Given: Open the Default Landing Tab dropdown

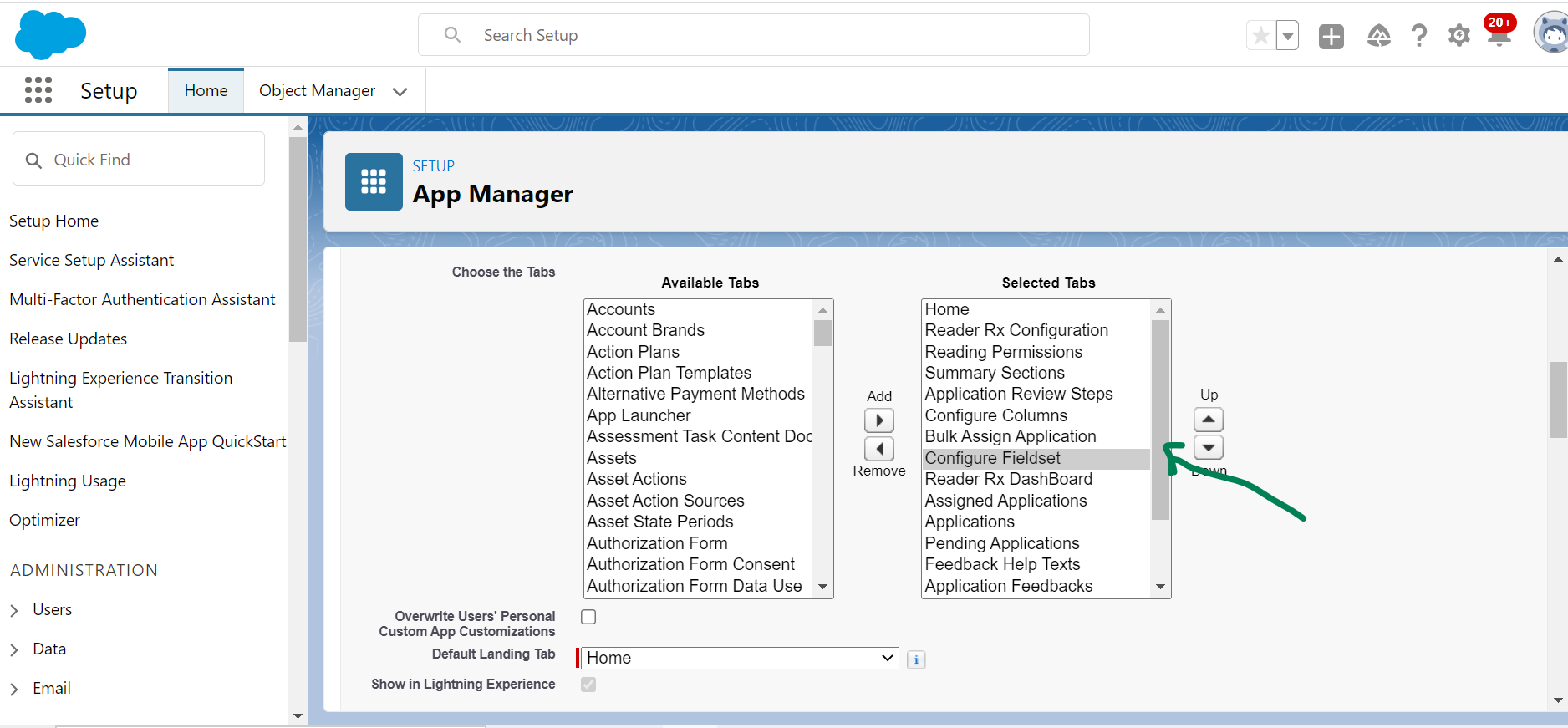Looking at the screenshot, I should (x=739, y=658).
